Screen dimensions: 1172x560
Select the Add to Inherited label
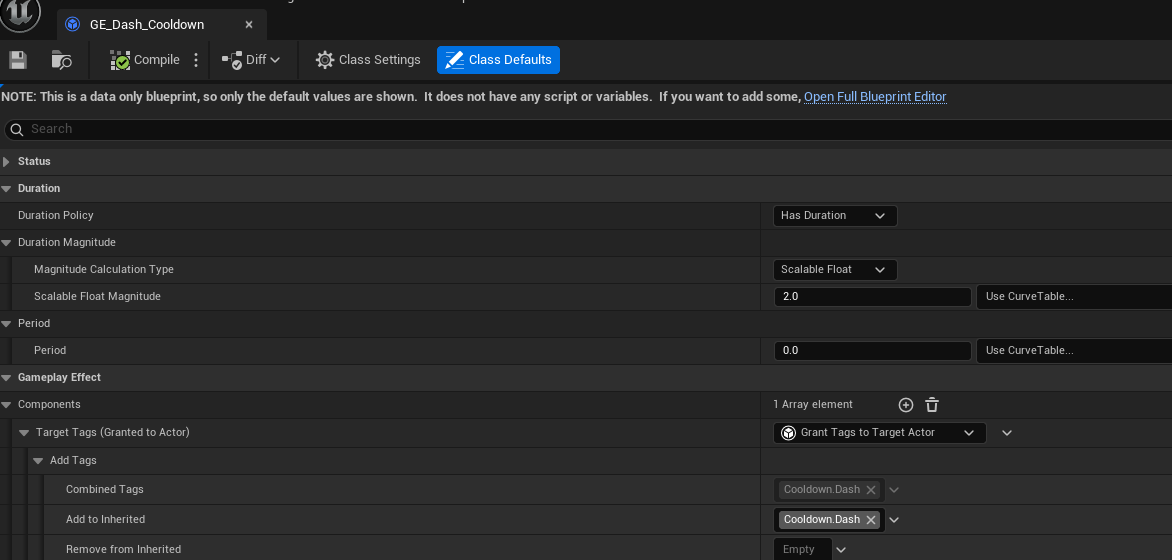105,519
